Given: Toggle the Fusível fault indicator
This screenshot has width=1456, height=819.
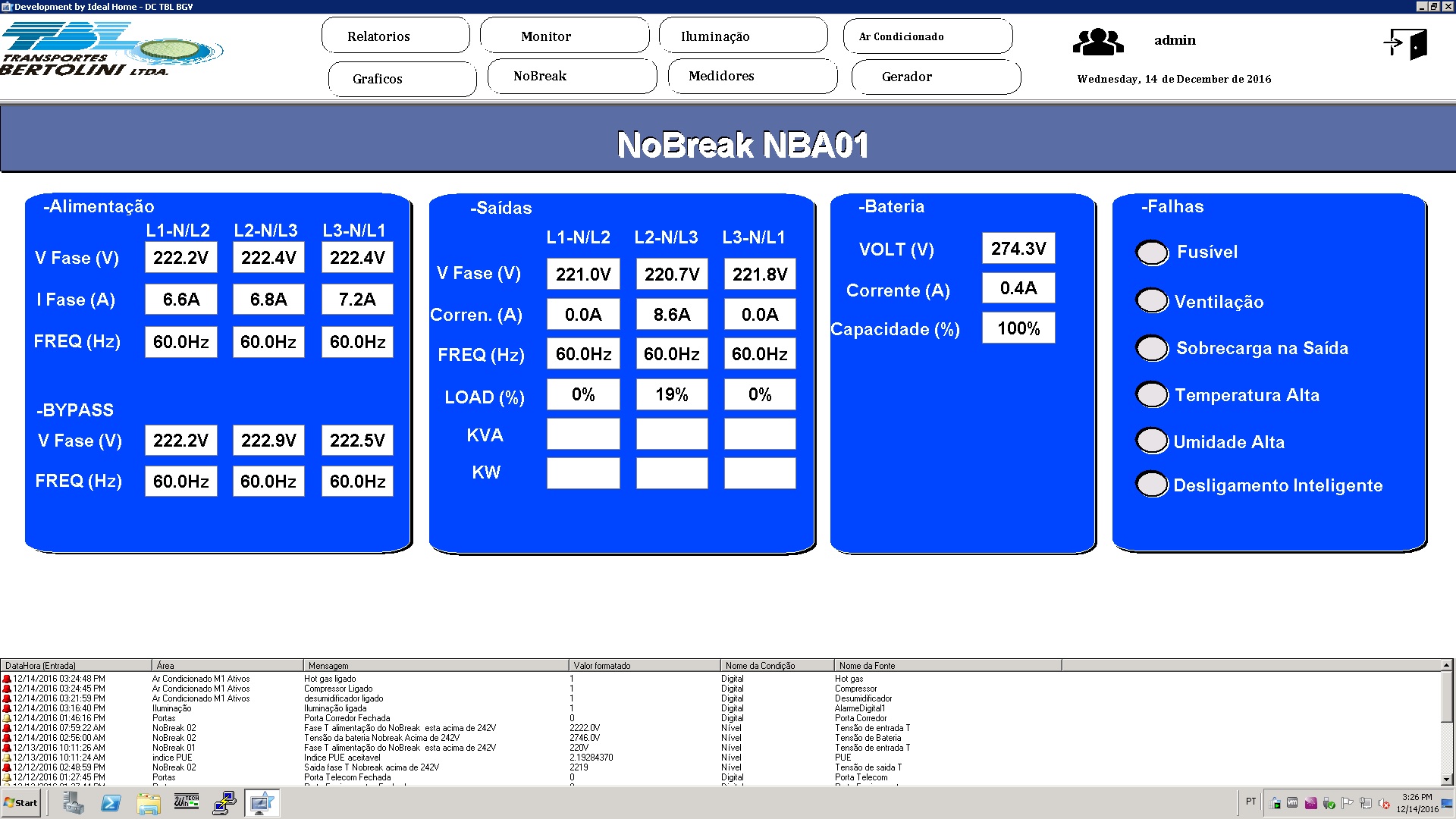Looking at the screenshot, I should pos(1152,253).
